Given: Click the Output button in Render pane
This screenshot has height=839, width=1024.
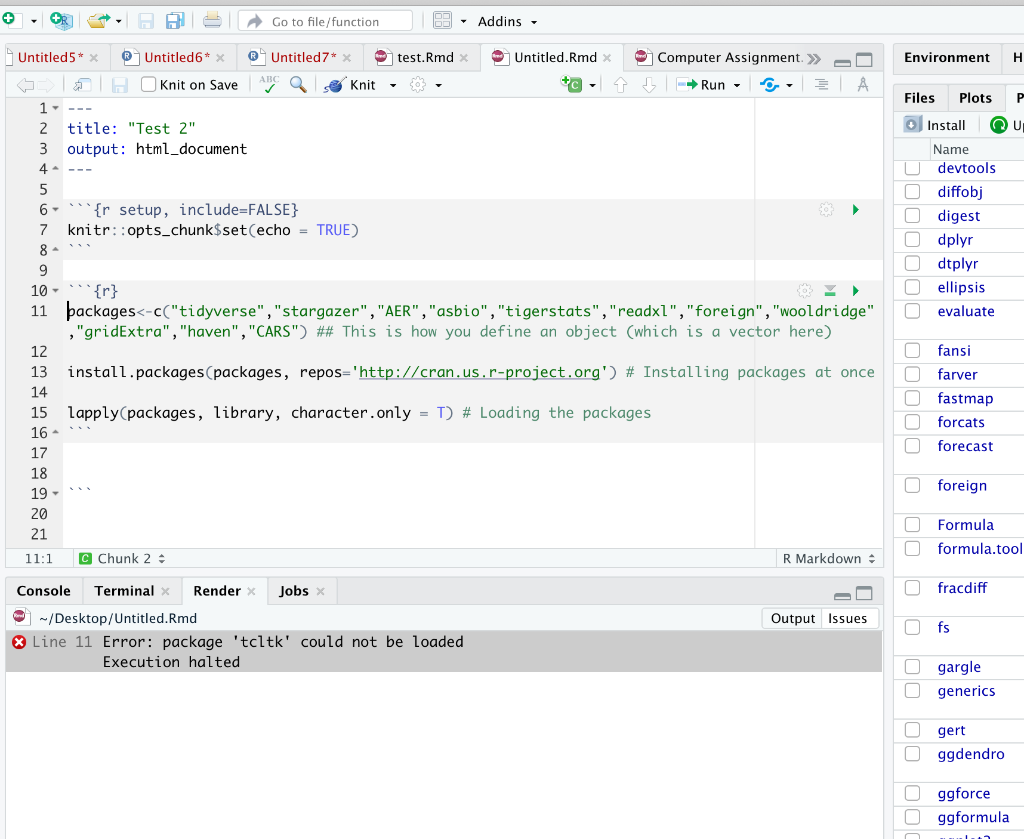Looking at the screenshot, I should [x=793, y=618].
